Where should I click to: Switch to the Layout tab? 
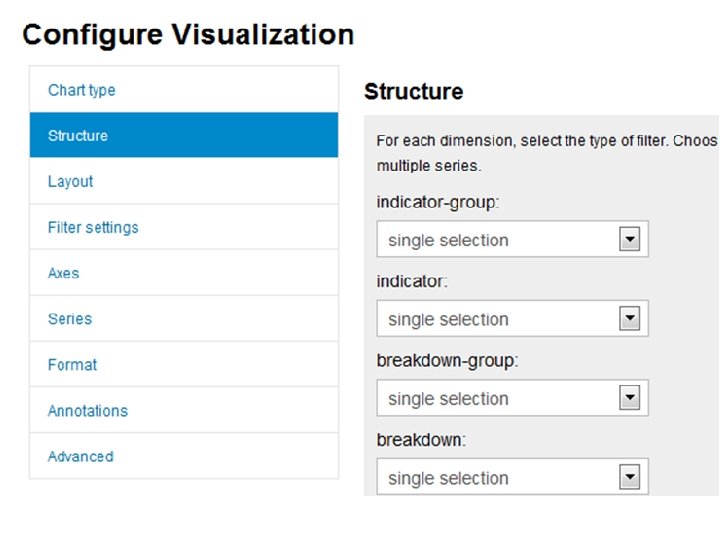pos(71,182)
